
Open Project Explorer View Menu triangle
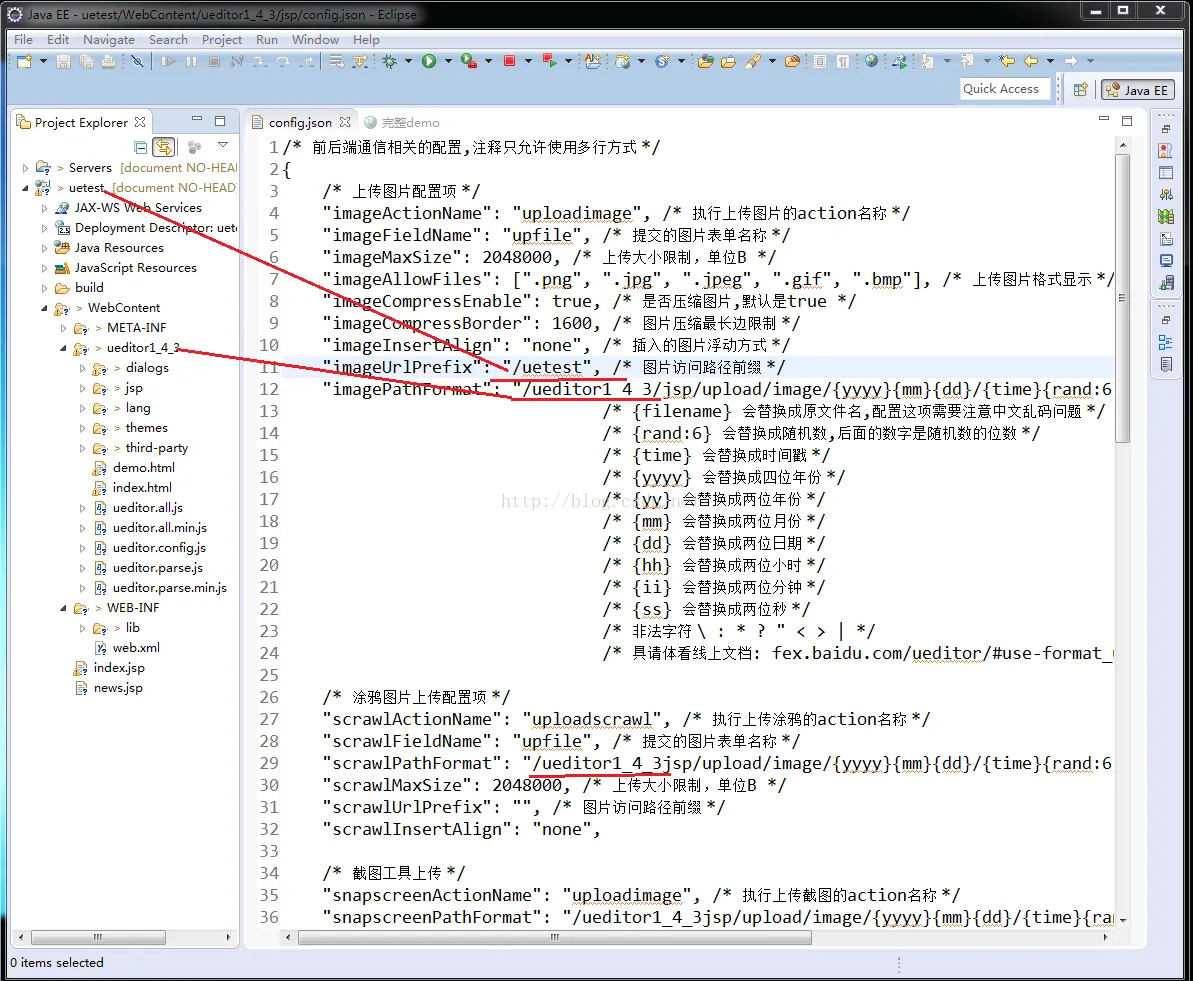[x=223, y=145]
